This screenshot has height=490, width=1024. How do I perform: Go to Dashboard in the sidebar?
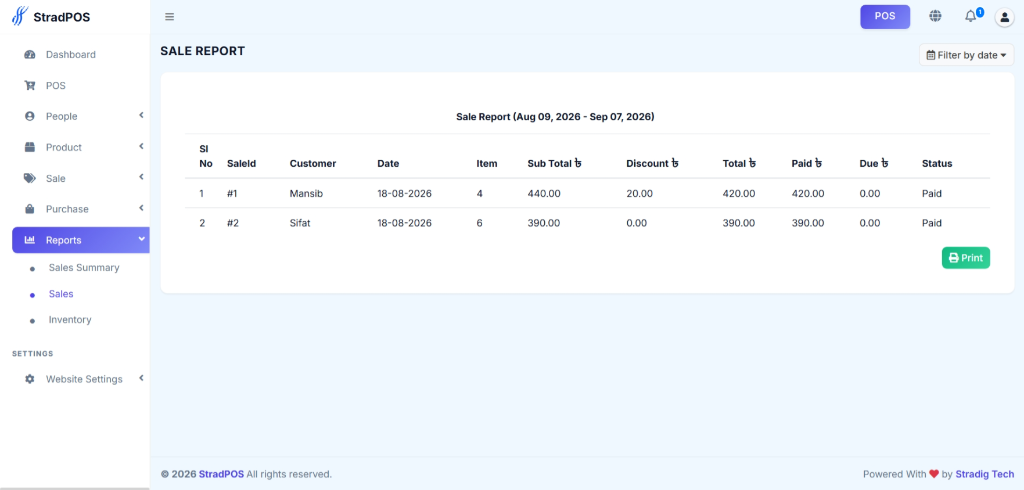click(71, 55)
